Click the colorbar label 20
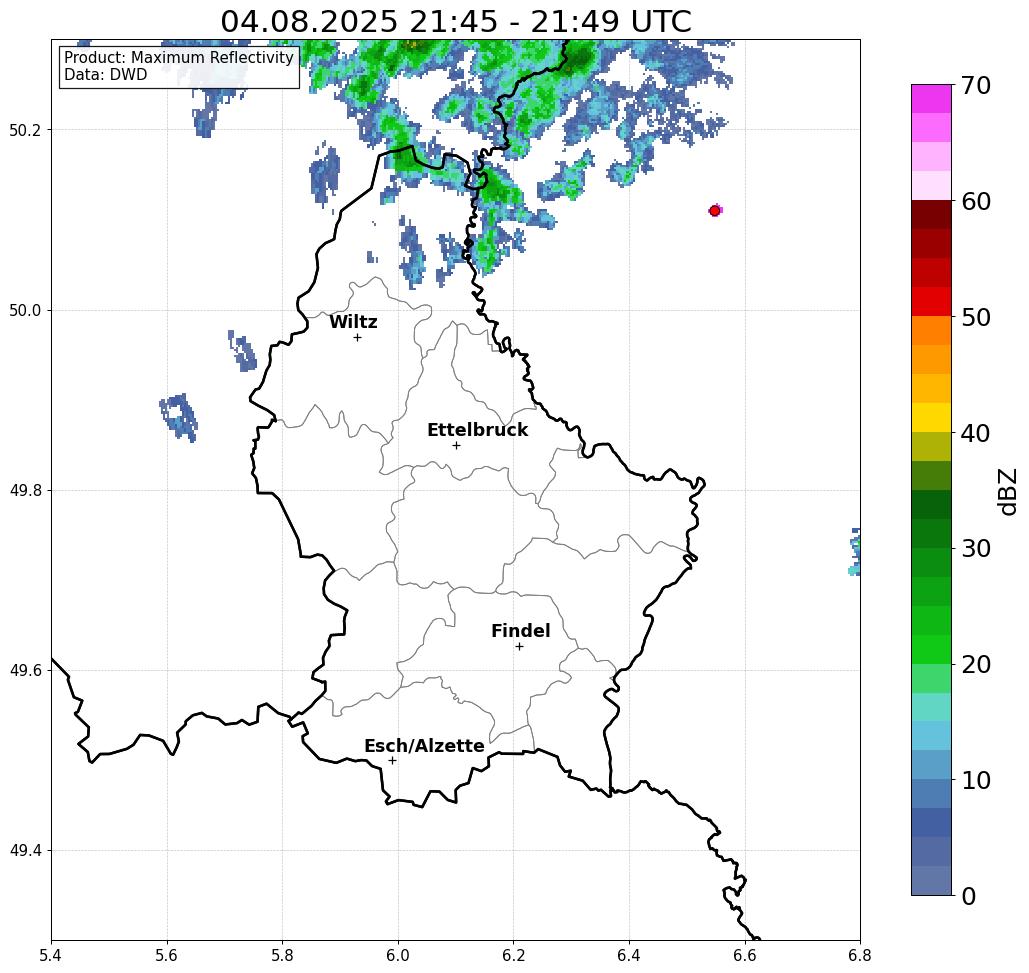 976,665
